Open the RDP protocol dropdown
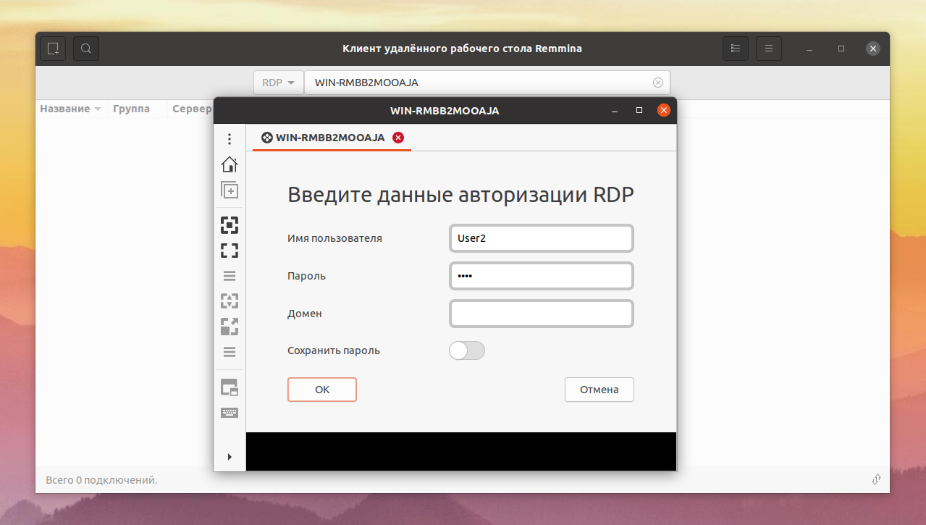 tap(278, 83)
